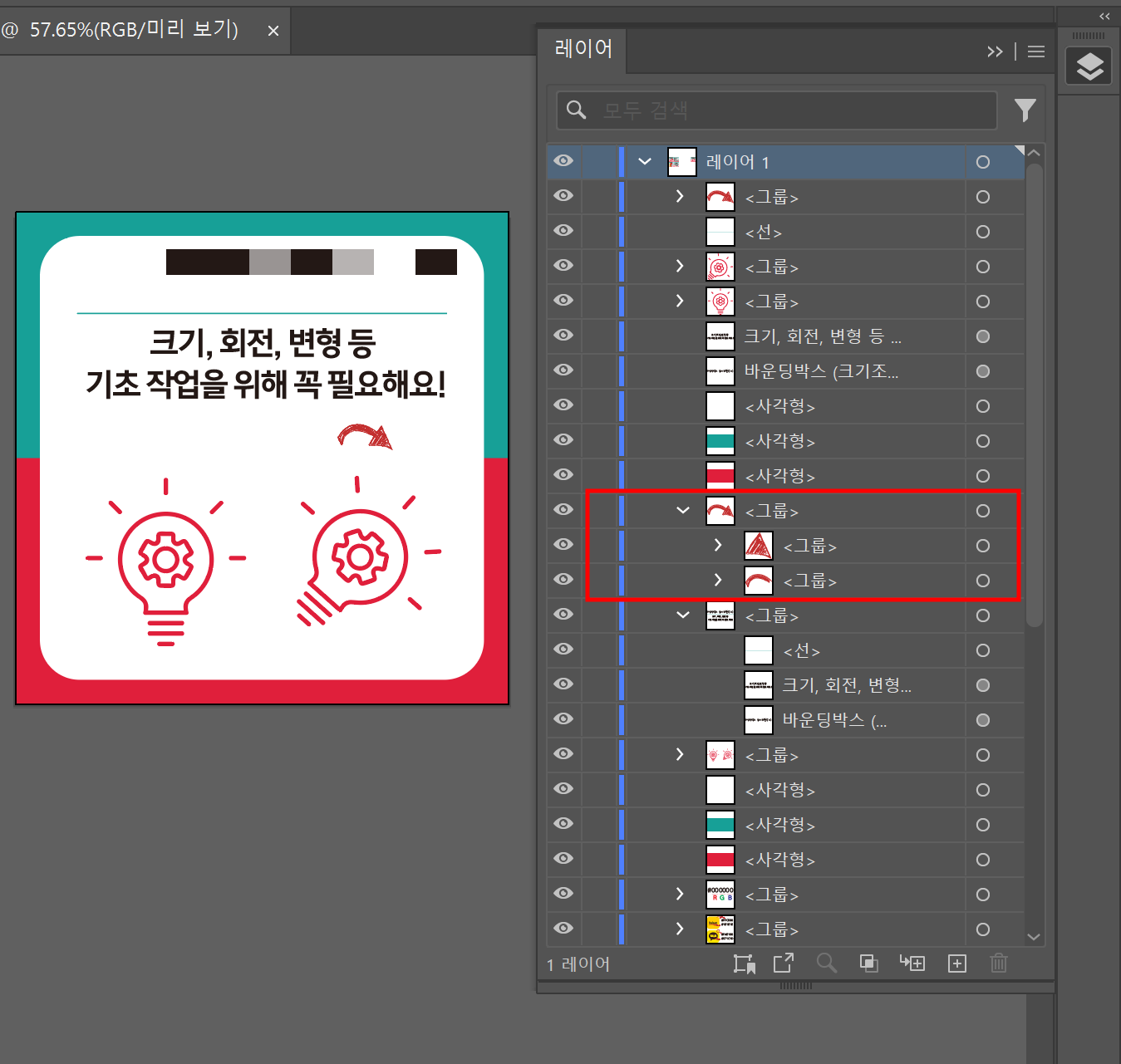Collapse the expanded arrow 그룹 layer

(683, 510)
